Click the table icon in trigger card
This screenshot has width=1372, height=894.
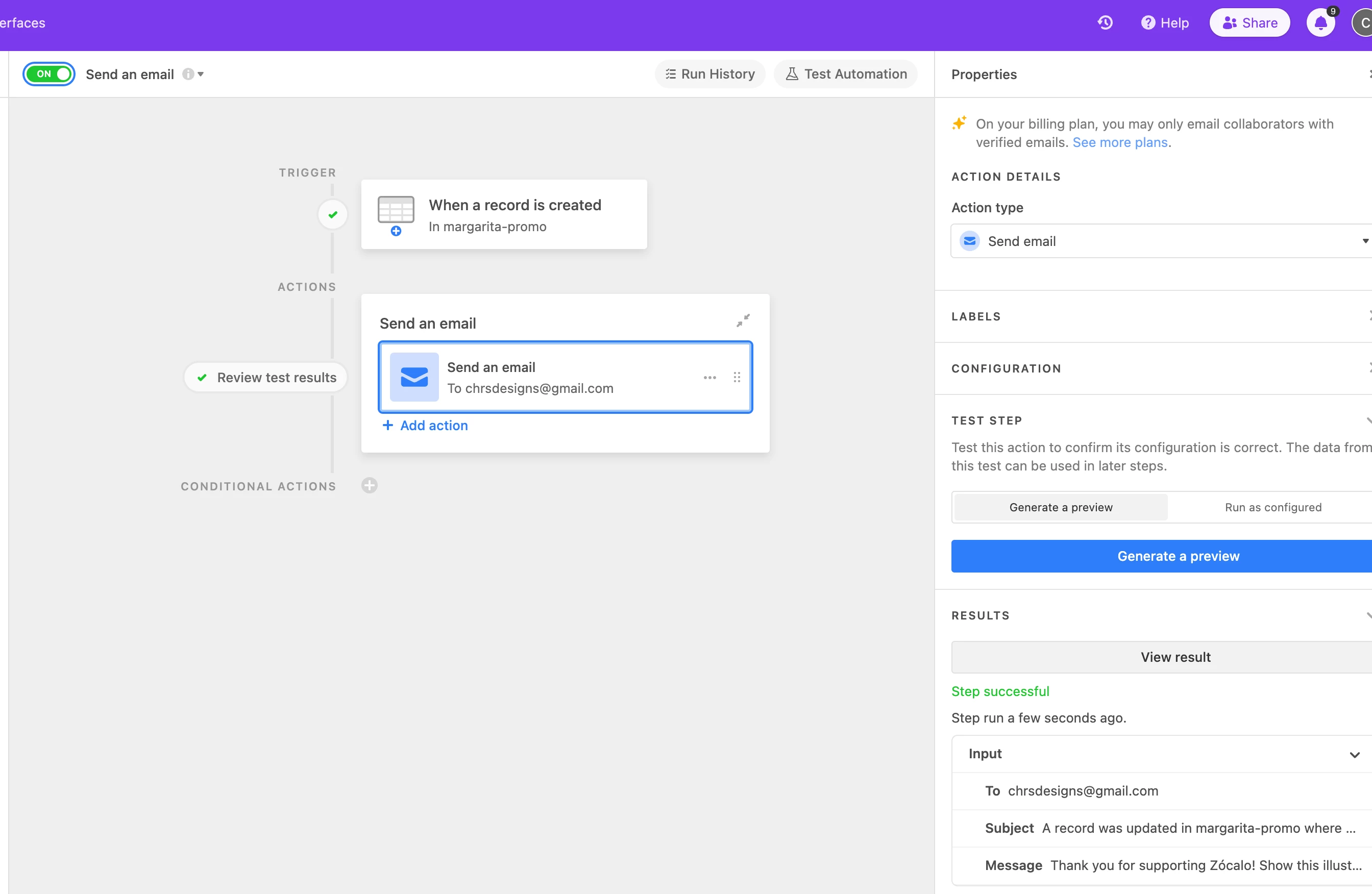[x=396, y=210]
